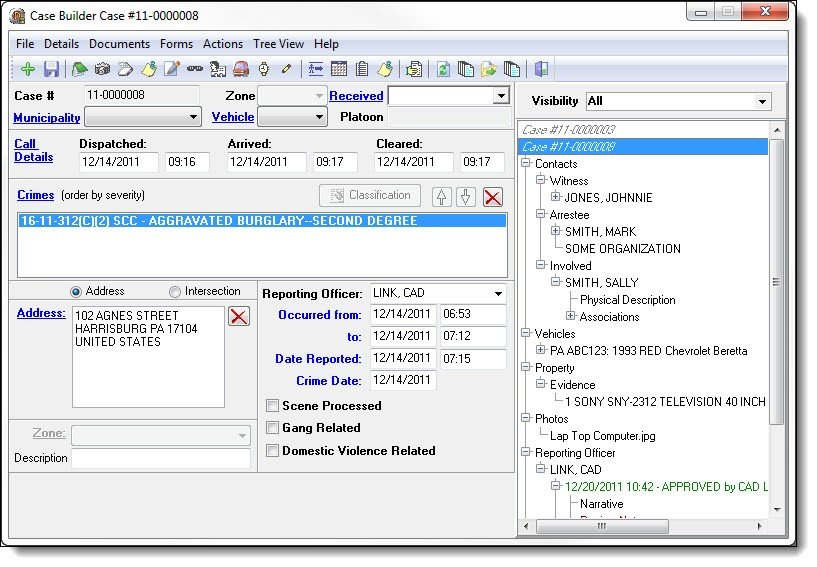Click the red car vehicle toolbar icon
817x567 pixels.
(x=241, y=69)
